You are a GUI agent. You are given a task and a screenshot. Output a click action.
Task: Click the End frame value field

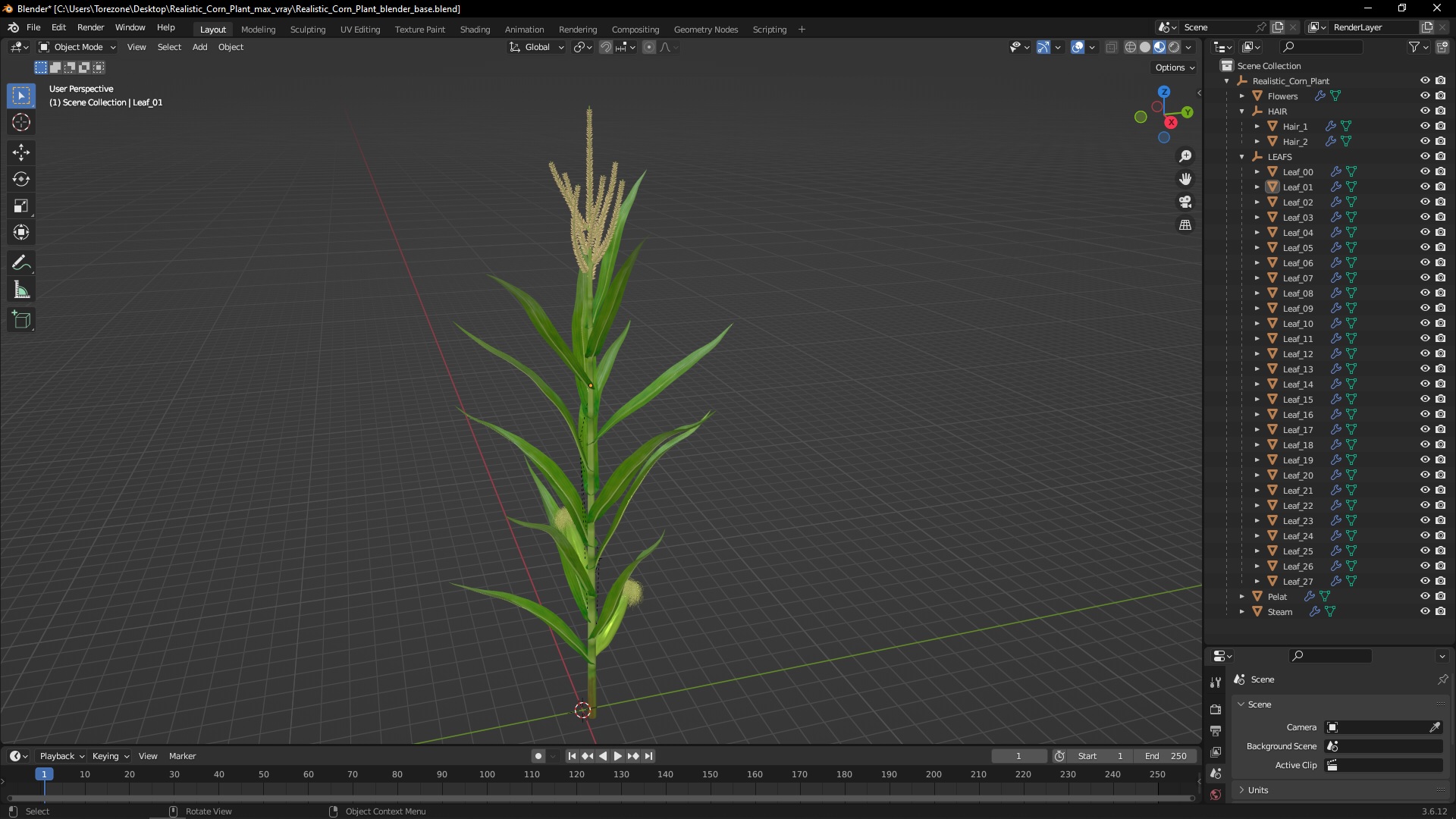1166,756
